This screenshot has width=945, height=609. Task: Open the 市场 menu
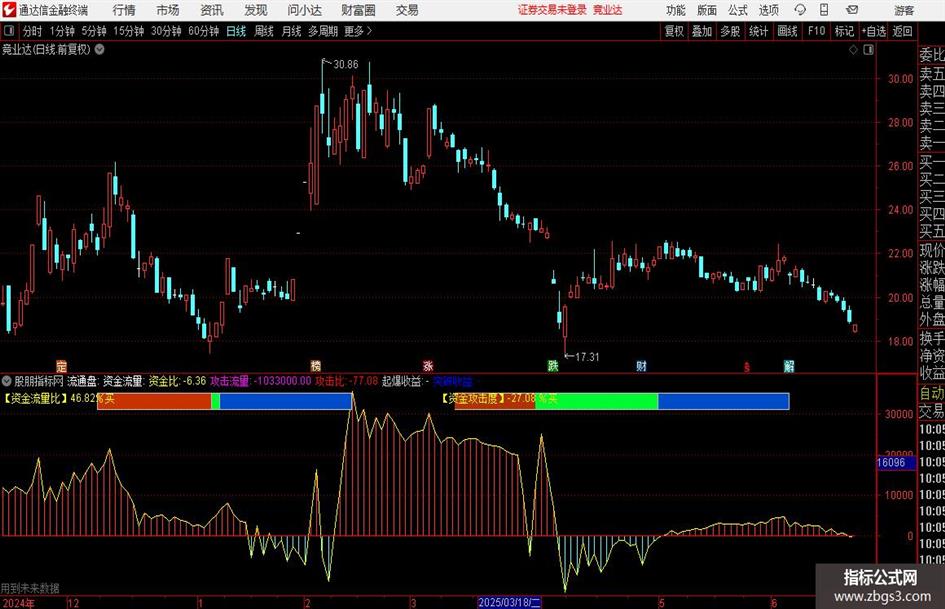(x=168, y=10)
